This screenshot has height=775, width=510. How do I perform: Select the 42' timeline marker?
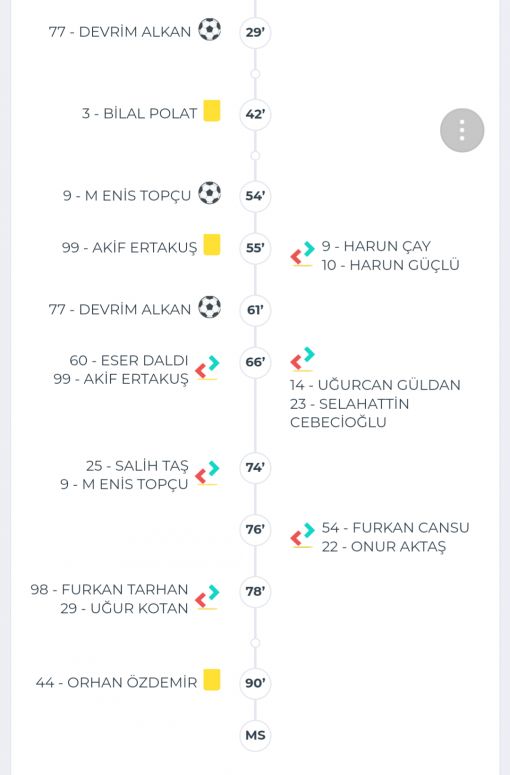point(255,114)
